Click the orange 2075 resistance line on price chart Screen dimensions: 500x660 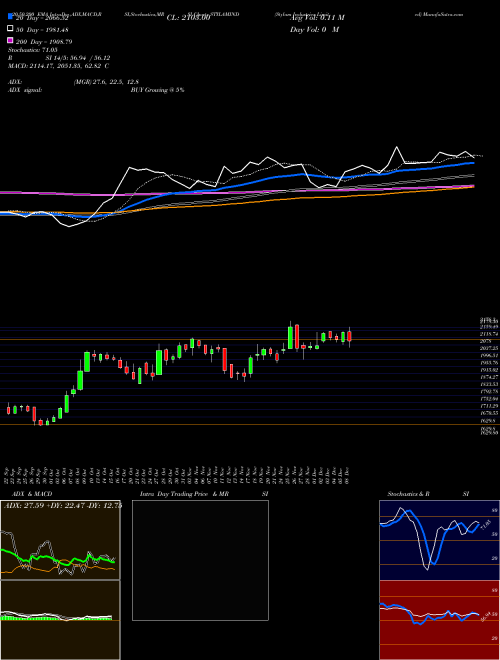pos(250,339)
